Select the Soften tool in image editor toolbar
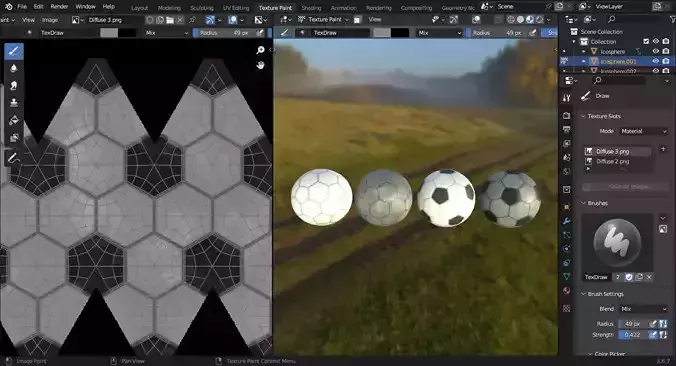 (x=14, y=68)
